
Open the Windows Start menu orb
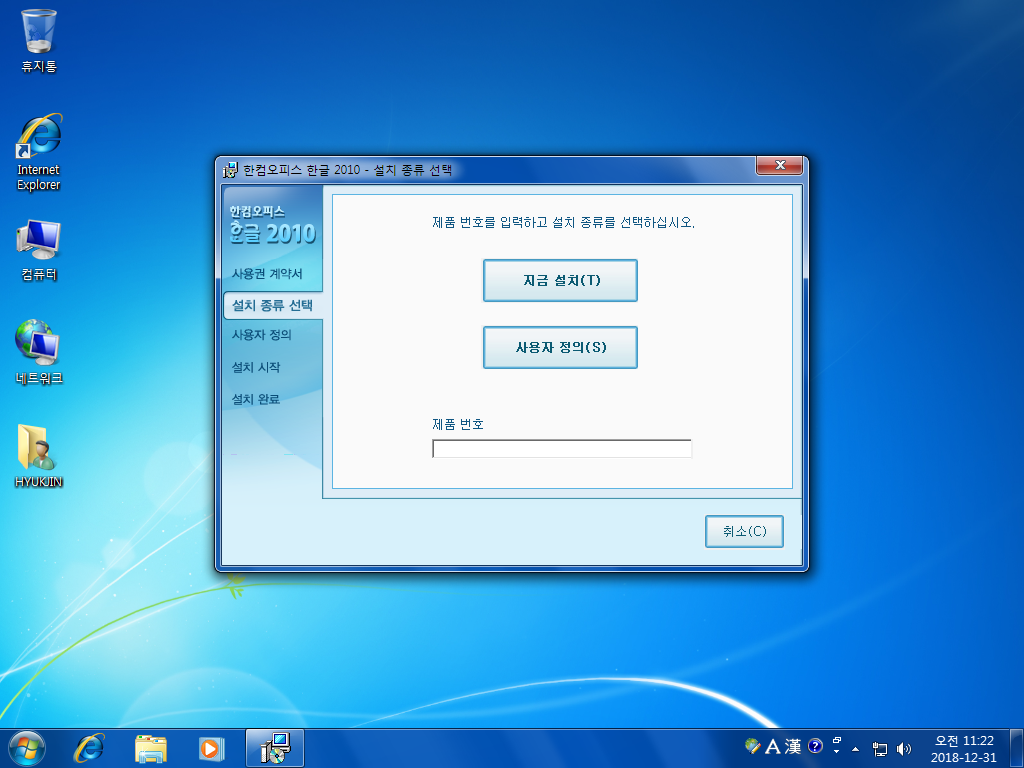click(x=27, y=748)
